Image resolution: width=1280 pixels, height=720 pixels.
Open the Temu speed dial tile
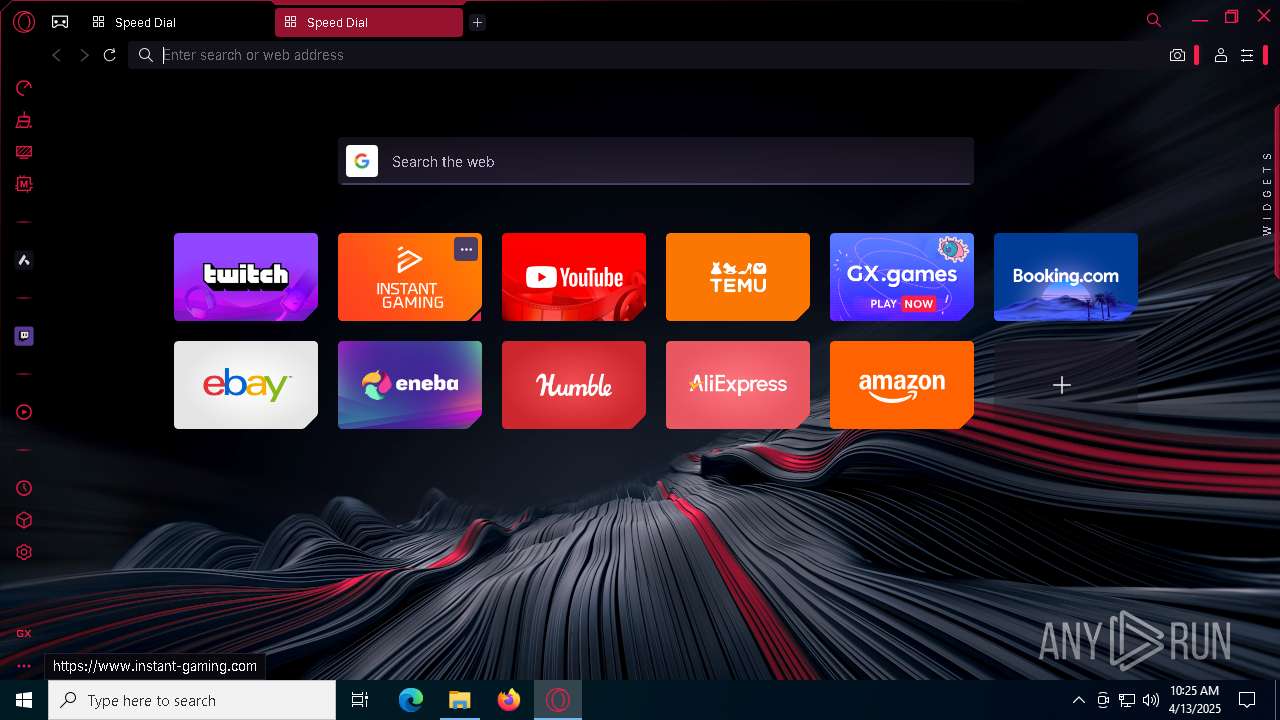click(738, 277)
